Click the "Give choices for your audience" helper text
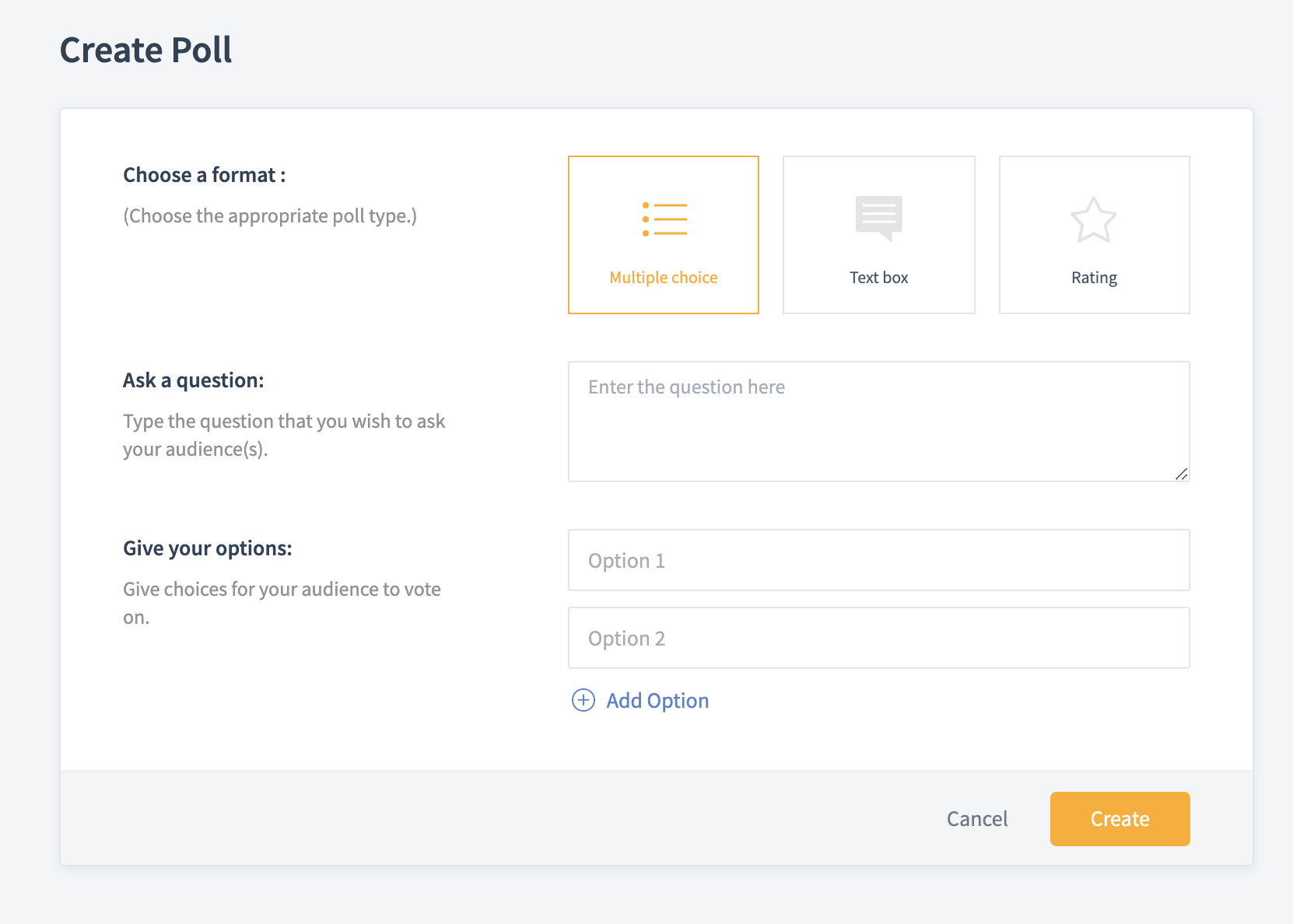The width and height of the screenshot is (1293, 924). click(282, 590)
